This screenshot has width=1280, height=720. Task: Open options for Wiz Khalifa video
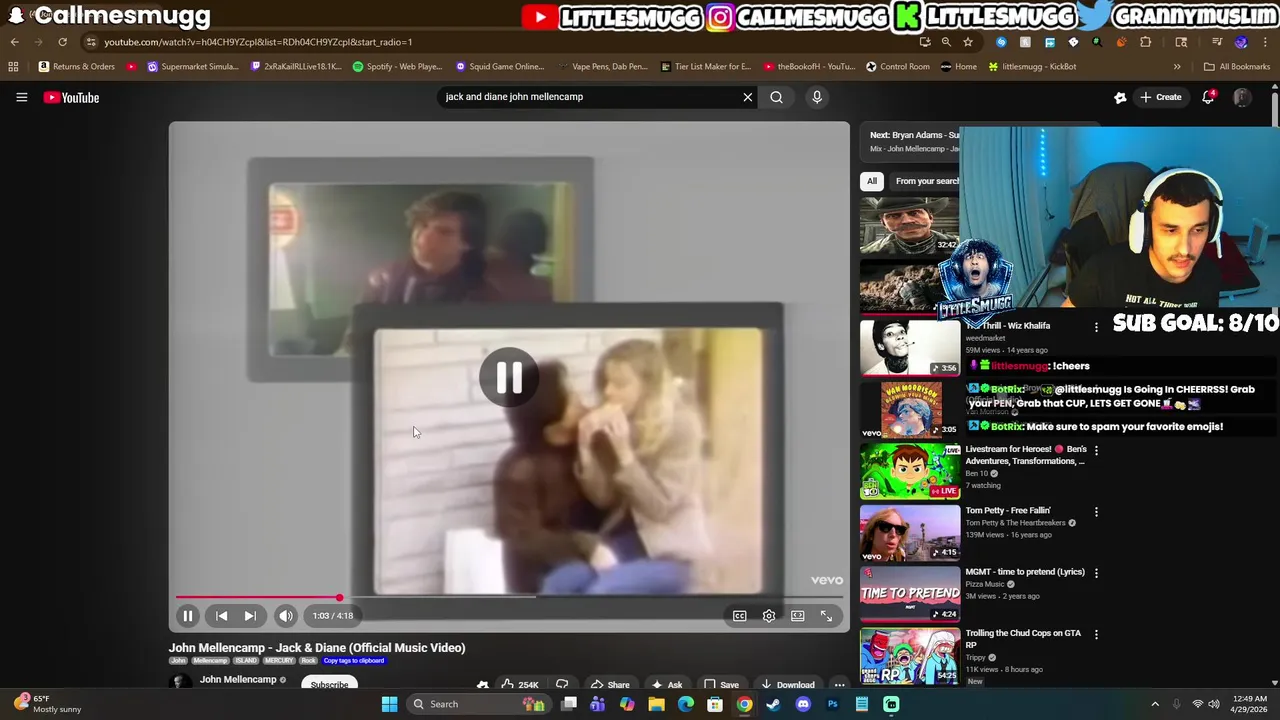(1096, 327)
